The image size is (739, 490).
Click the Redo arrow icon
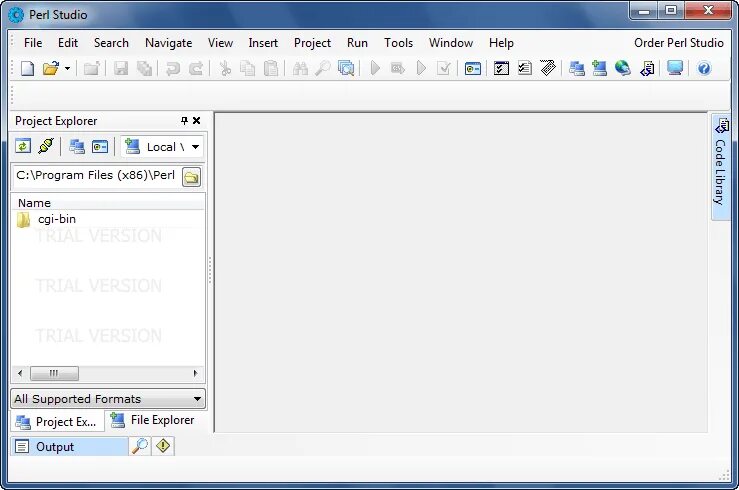[196, 68]
